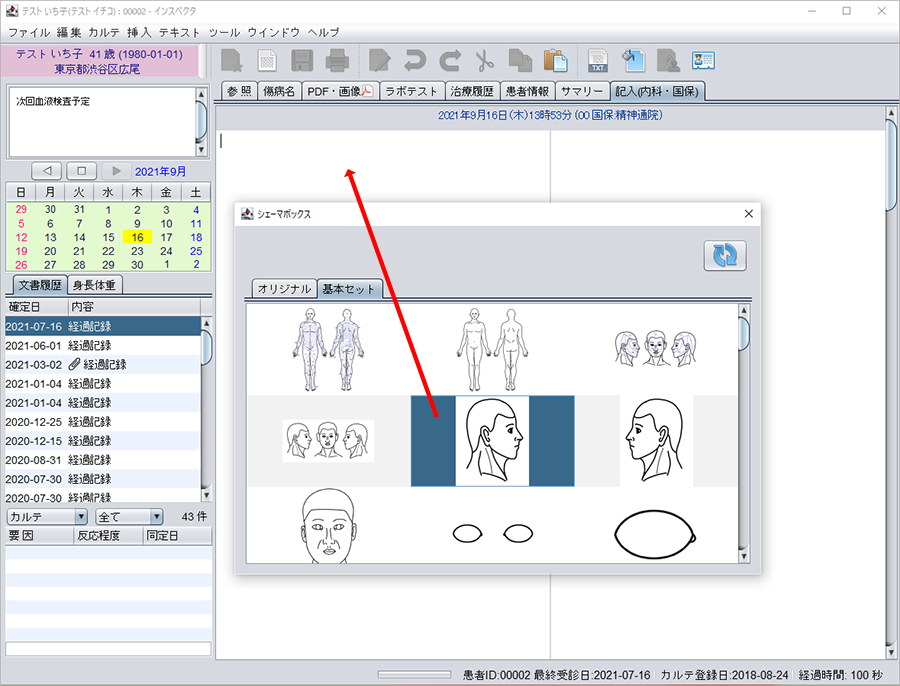This screenshot has height=686, width=900.
Task: Click the save floppy disk icon
Action: point(302,61)
